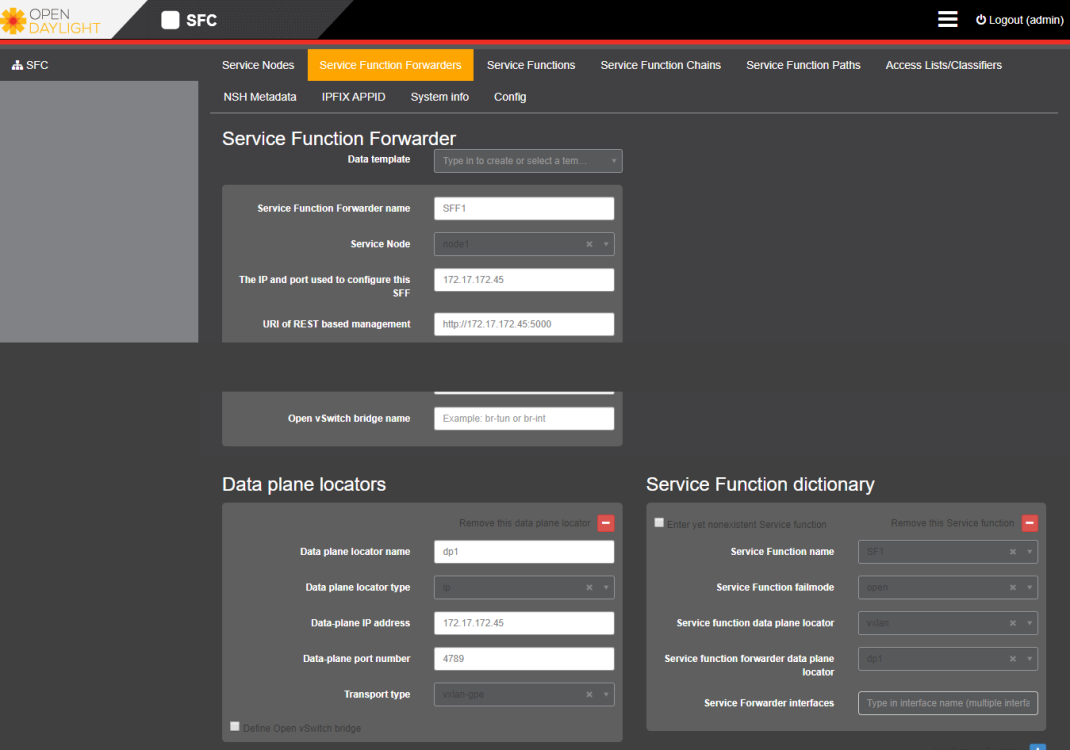Go to the Service Function Chains tab
1070x750 pixels.
coord(661,65)
